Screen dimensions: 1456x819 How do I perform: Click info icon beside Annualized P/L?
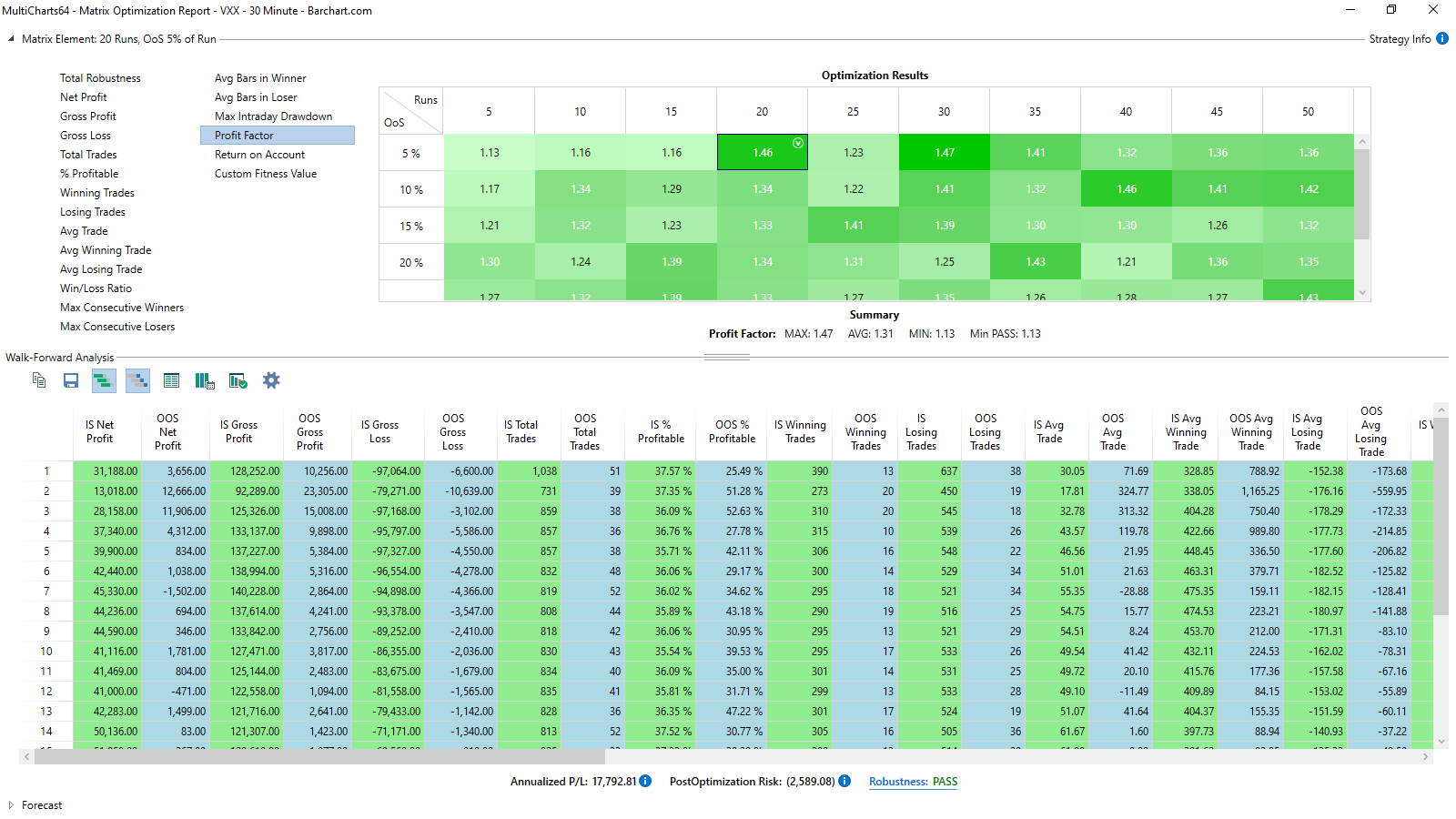click(645, 781)
